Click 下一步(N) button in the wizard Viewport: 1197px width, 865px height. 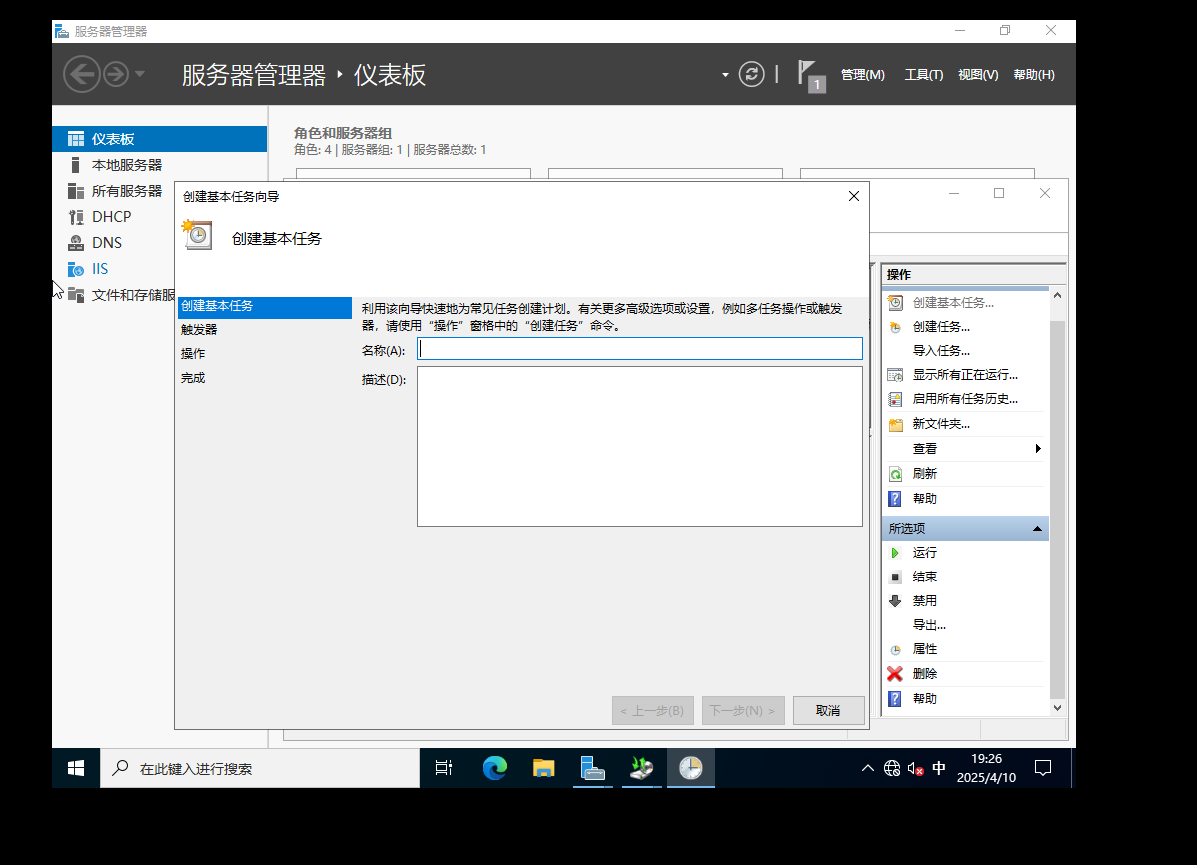743,711
